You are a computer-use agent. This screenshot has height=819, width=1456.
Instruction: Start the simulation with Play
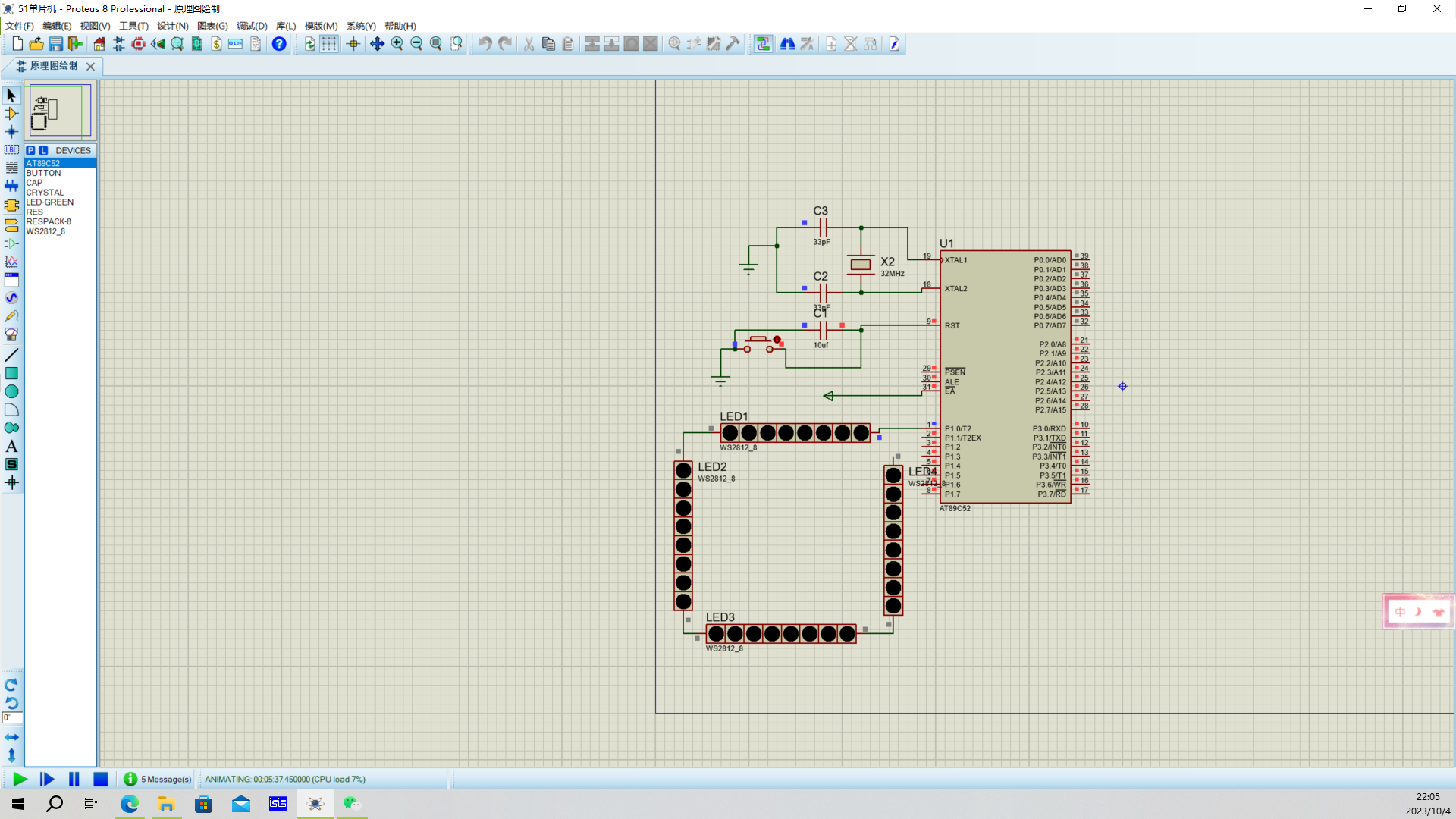(20, 779)
